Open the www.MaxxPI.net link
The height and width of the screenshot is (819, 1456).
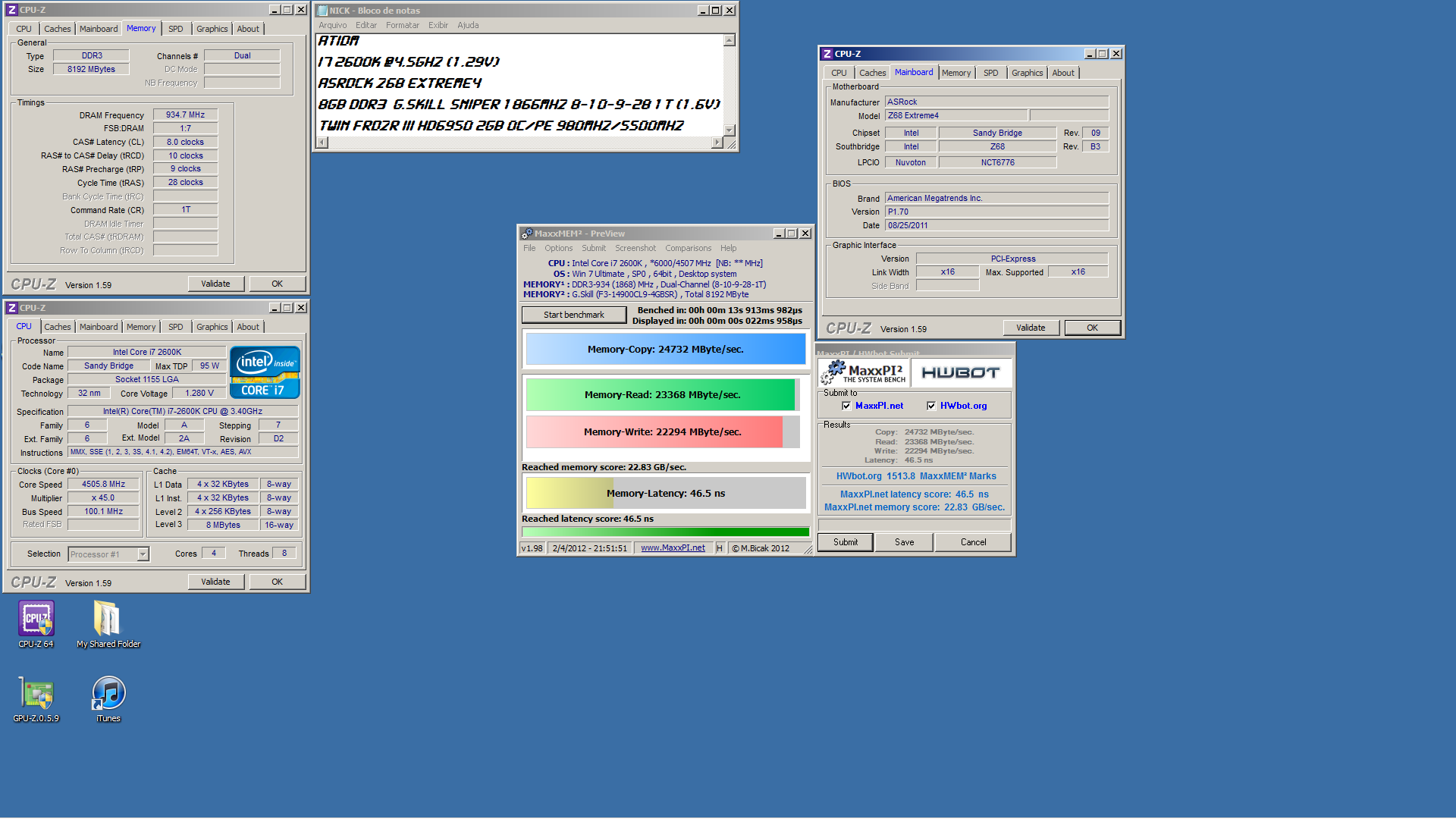(673, 548)
